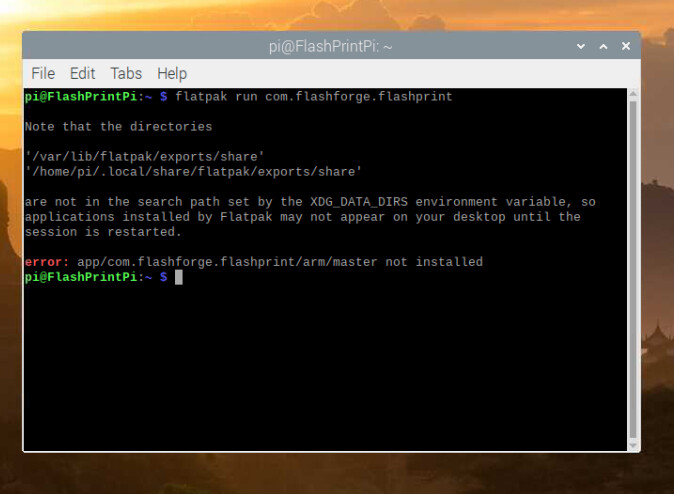Maximize the terminal with the up chevron
The width and height of the screenshot is (674, 494).
click(604, 46)
